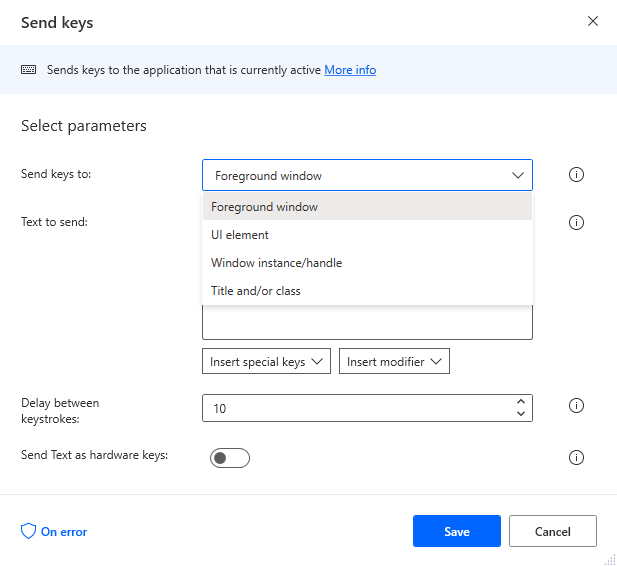Viewport: 617px width, 566px height.
Task: Click info icon for hardware keys option
Action: click(576, 458)
